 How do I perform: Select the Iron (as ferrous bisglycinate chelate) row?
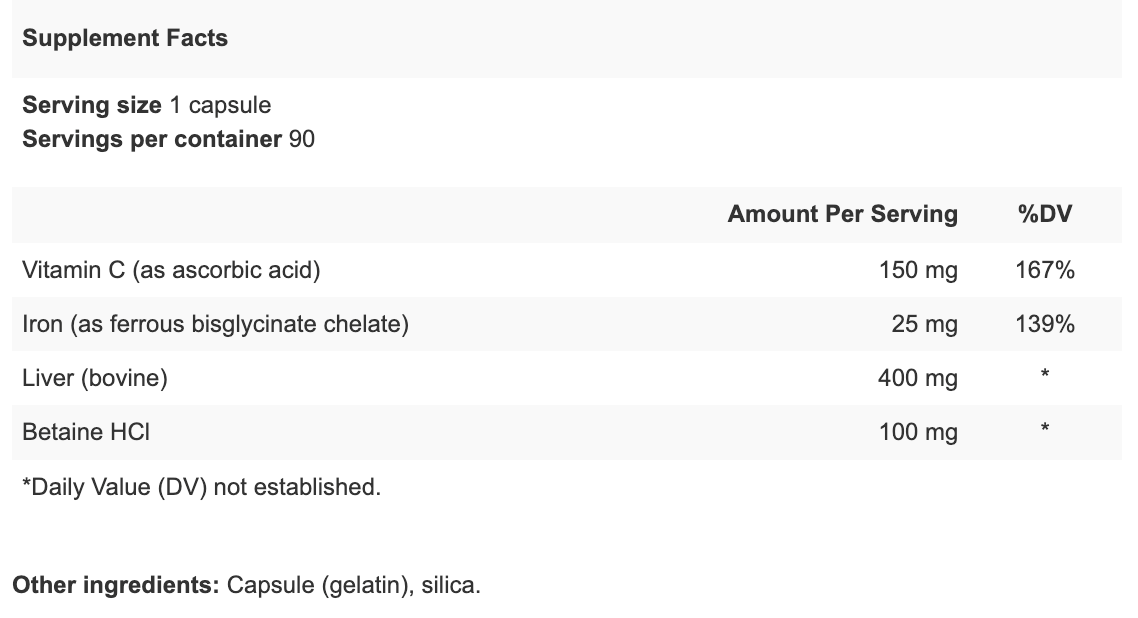coord(215,324)
